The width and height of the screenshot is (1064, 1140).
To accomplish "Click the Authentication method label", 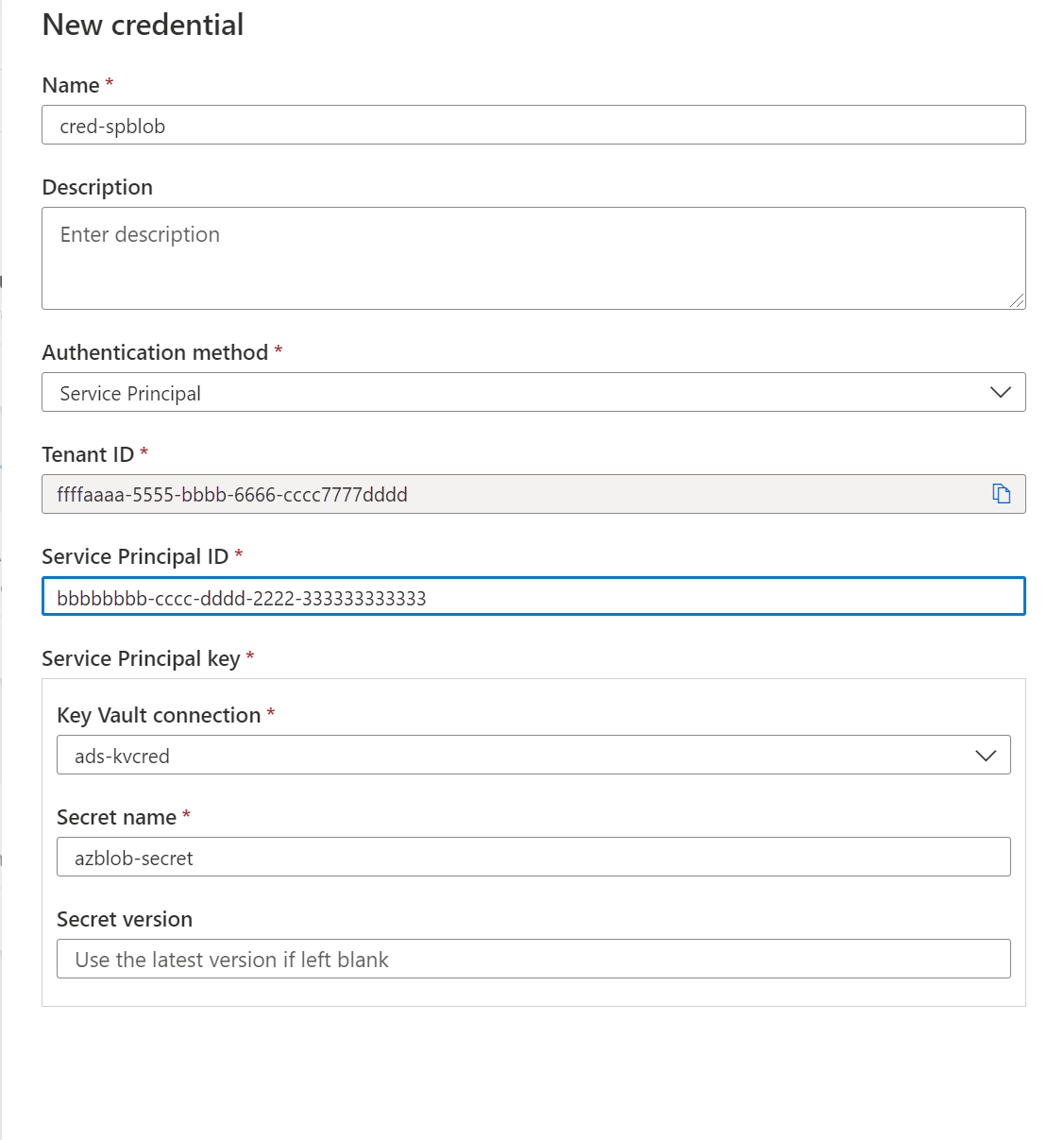I will point(154,351).
